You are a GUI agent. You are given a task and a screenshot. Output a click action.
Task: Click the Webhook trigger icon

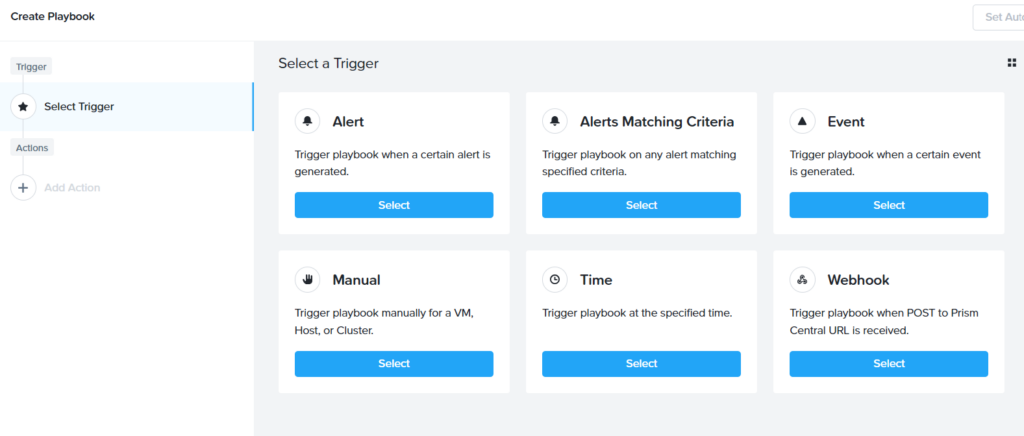[x=803, y=280]
